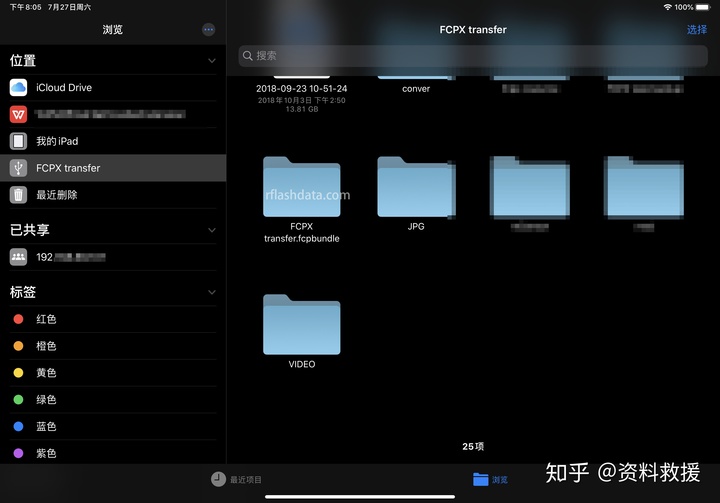
Task: Select the WPS app location icon
Action: click(x=18, y=114)
